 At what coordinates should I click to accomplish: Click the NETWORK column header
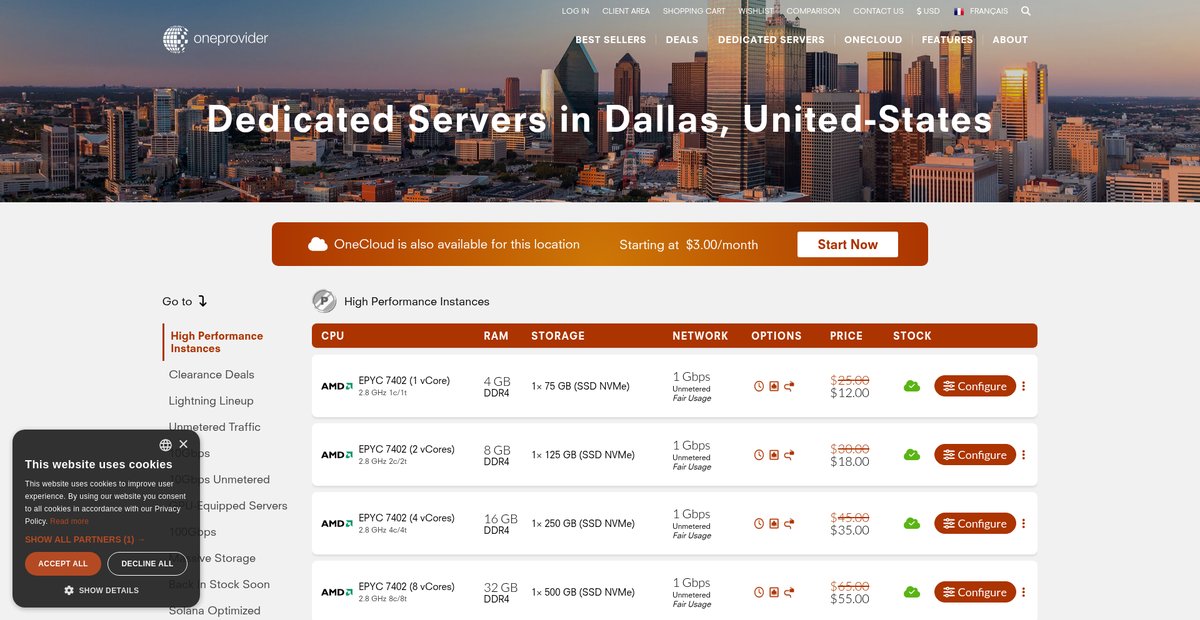[700, 336]
